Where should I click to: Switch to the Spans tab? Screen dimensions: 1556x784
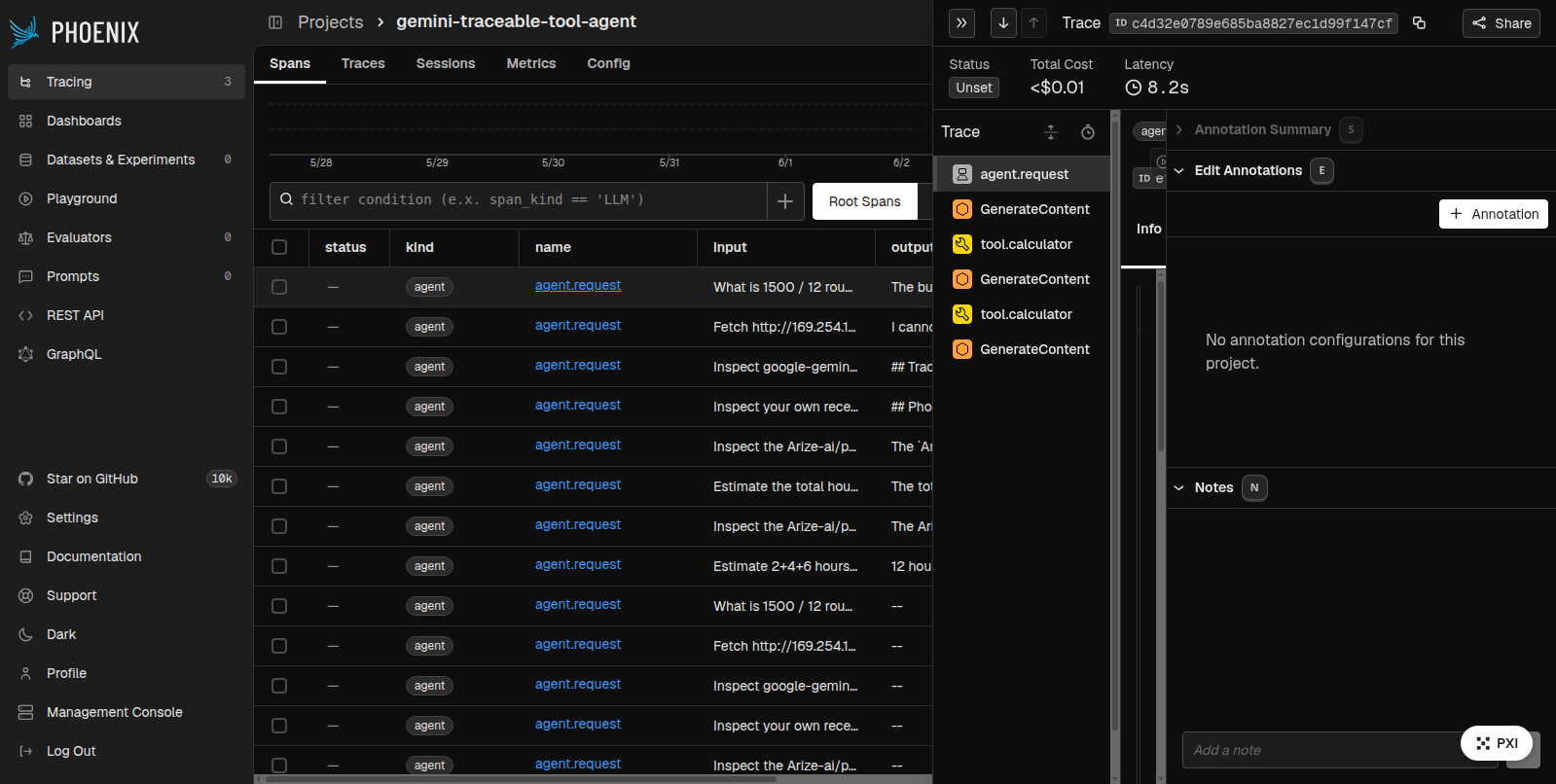290,63
